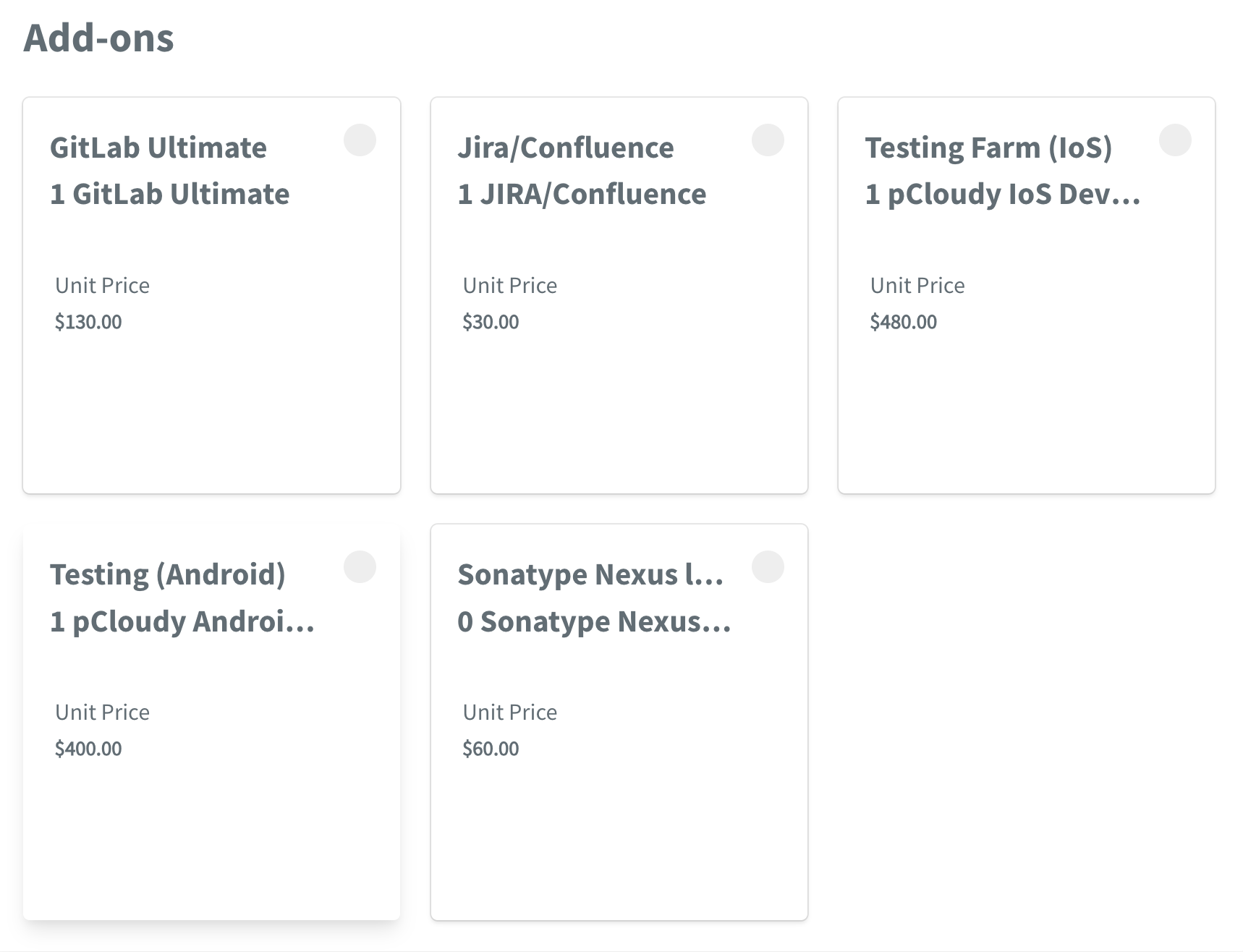Click the $30.00 unit price
The width and height of the screenshot is (1243, 952).
(x=491, y=322)
